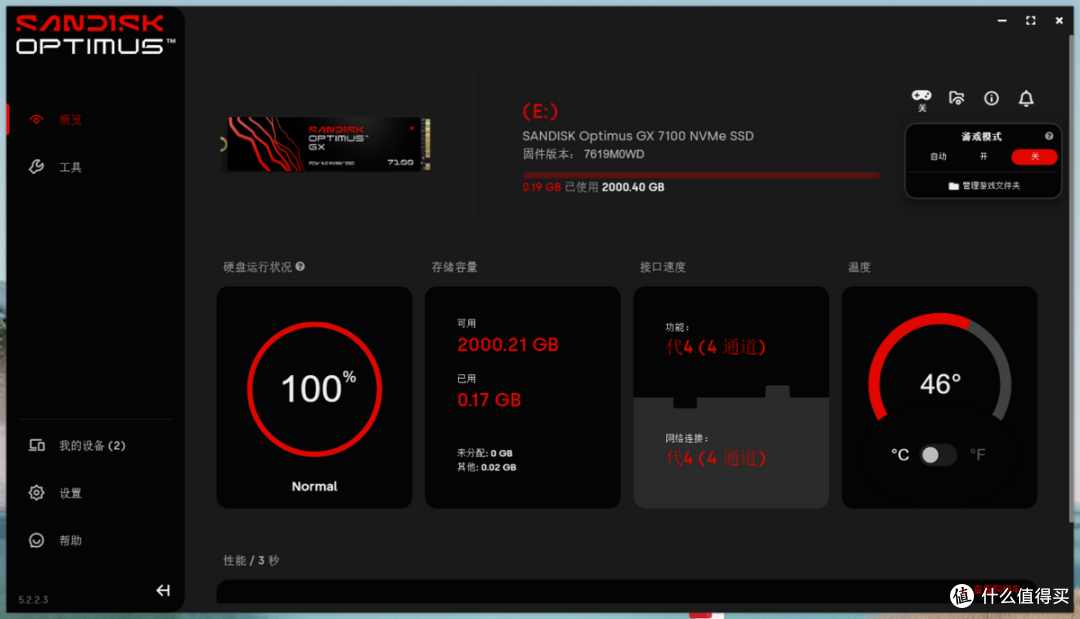Set game mode to 关
Viewport: 1080px width, 619px height.
pos(1035,157)
